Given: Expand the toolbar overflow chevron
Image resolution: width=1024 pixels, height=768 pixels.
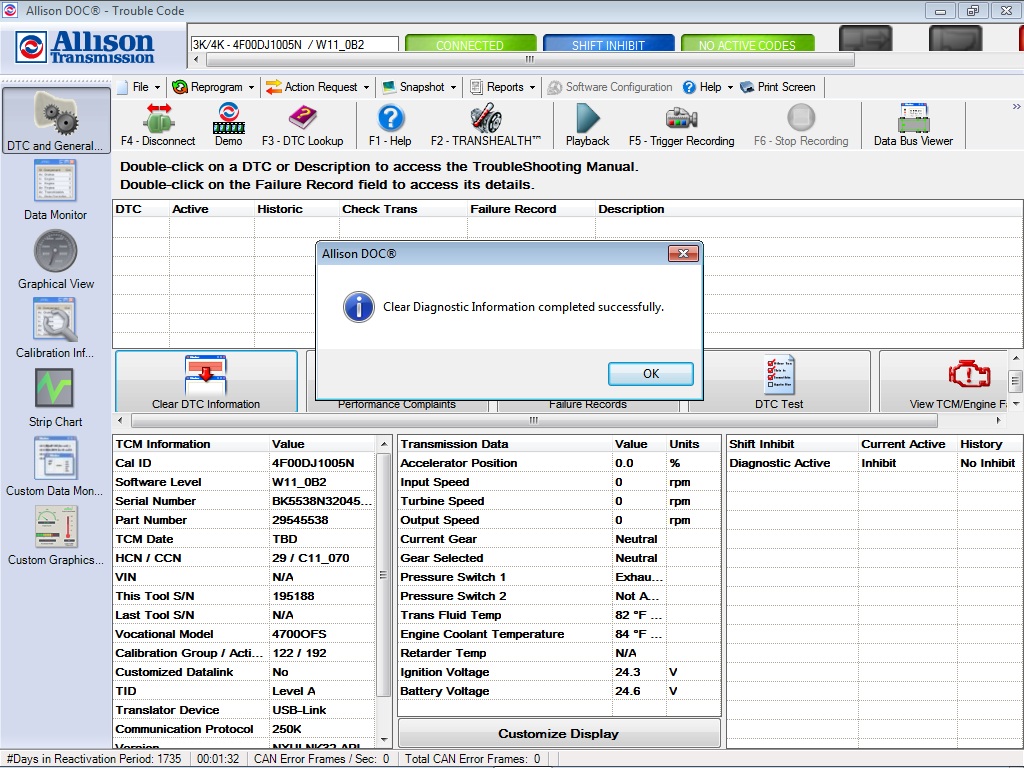Looking at the screenshot, I should [1016, 106].
